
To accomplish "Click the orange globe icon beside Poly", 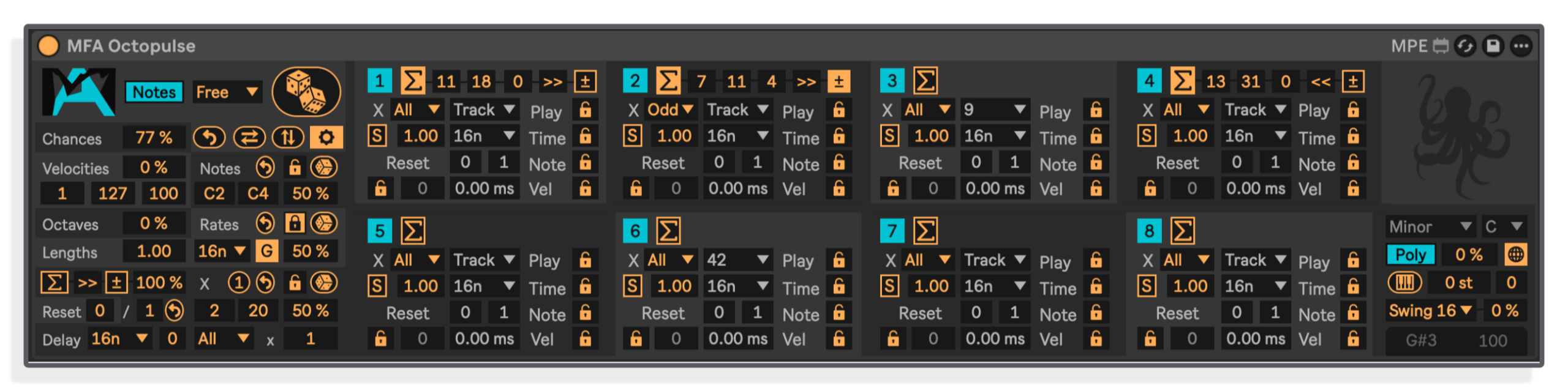I will (x=1515, y=255).
